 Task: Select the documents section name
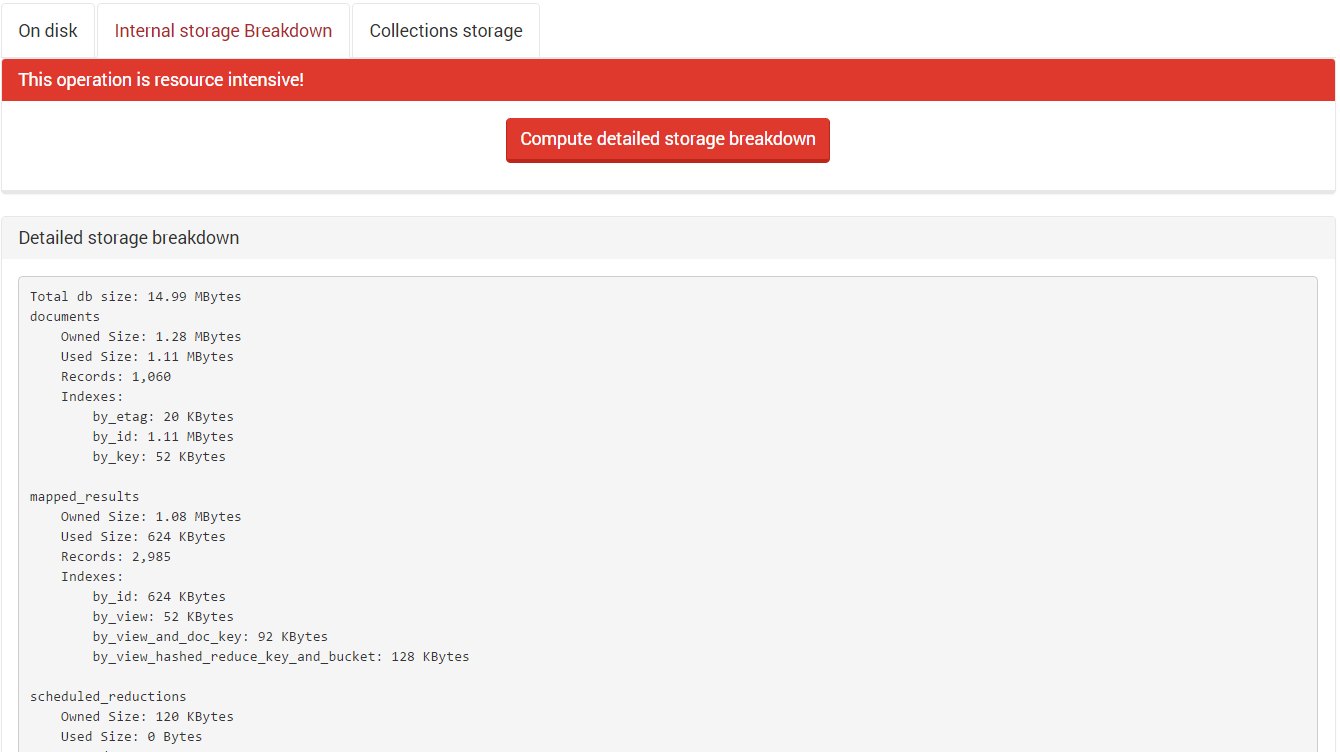[65, 316]
